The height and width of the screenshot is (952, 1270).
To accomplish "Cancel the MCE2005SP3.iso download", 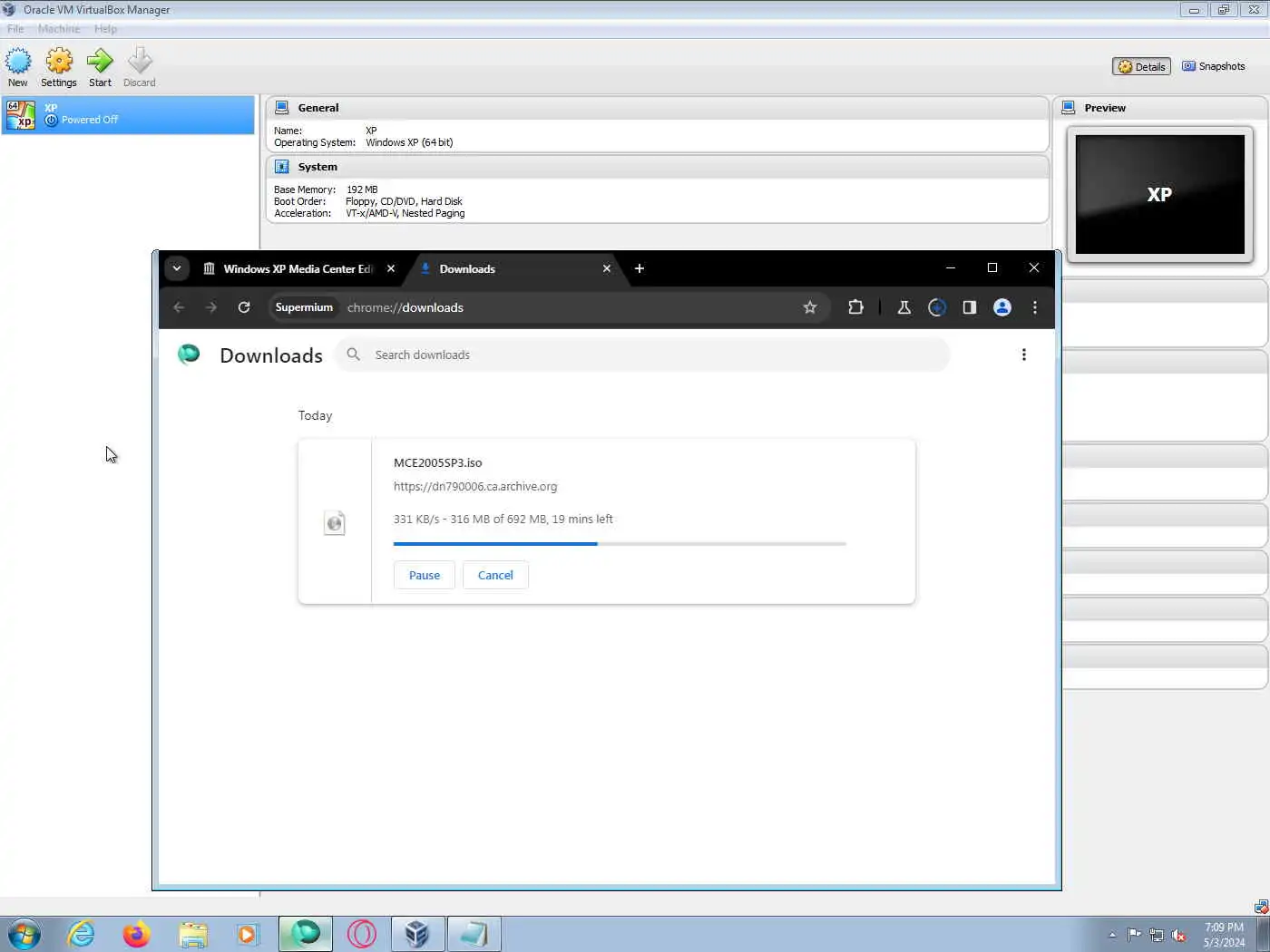I will 495,575.
